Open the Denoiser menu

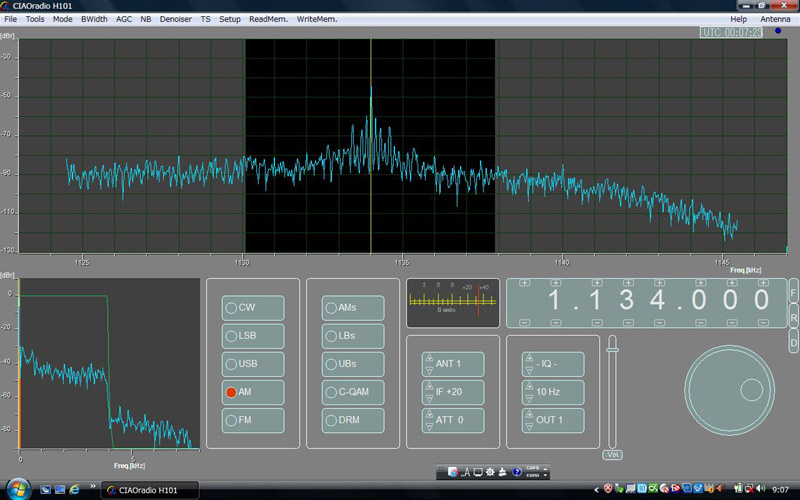pyautogui.click(x=176, y=19)
